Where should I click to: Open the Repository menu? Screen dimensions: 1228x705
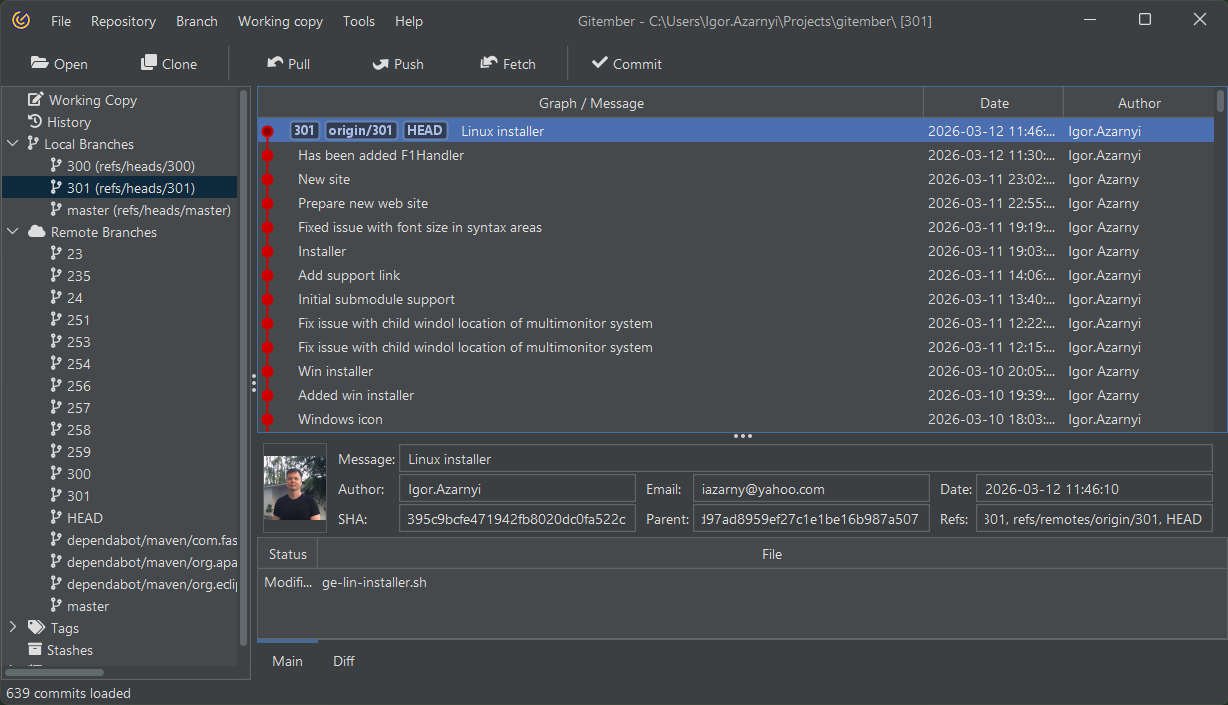123,21
